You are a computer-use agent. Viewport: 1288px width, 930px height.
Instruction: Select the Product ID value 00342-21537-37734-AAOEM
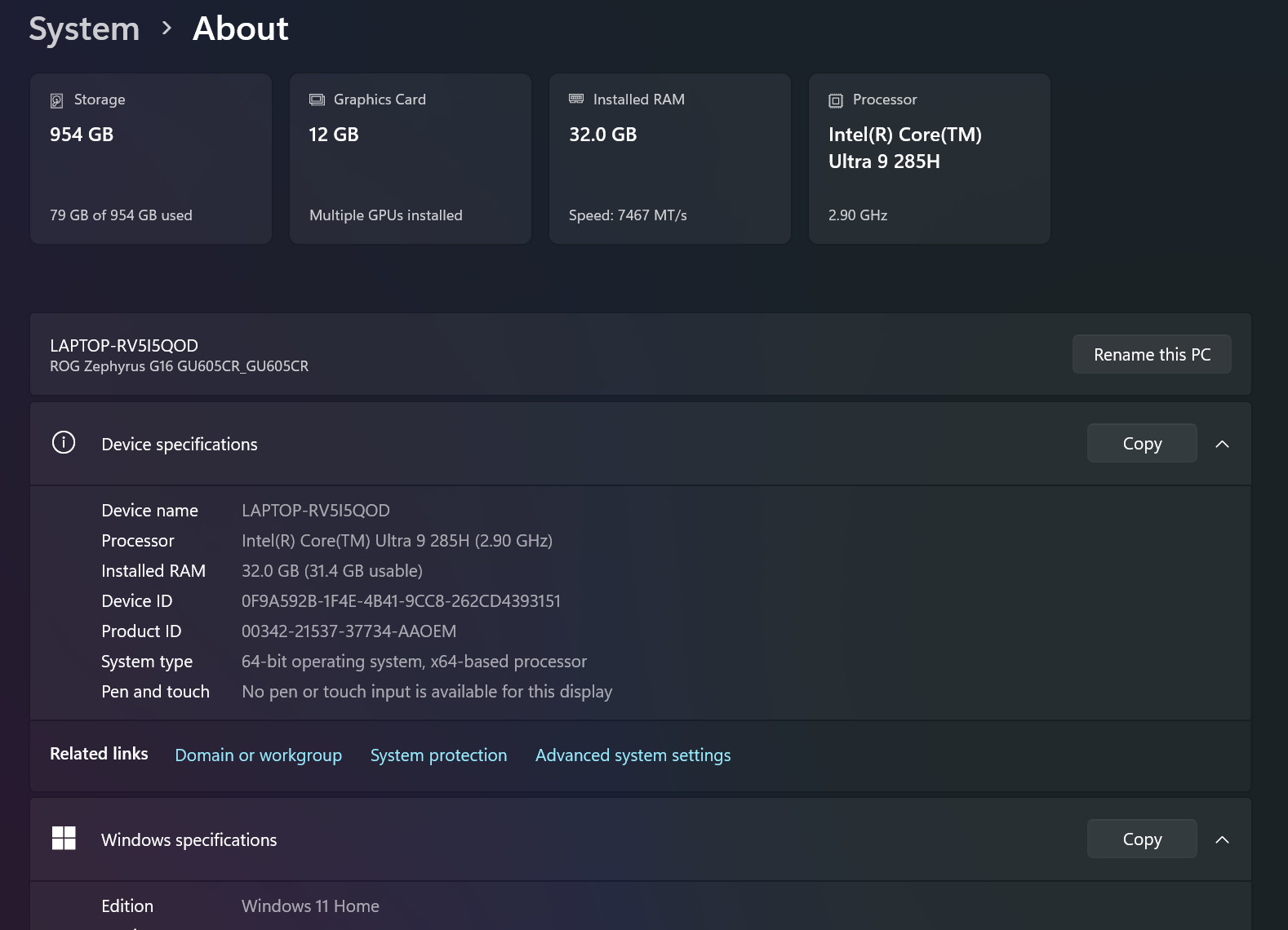click(x=349, y=631)
